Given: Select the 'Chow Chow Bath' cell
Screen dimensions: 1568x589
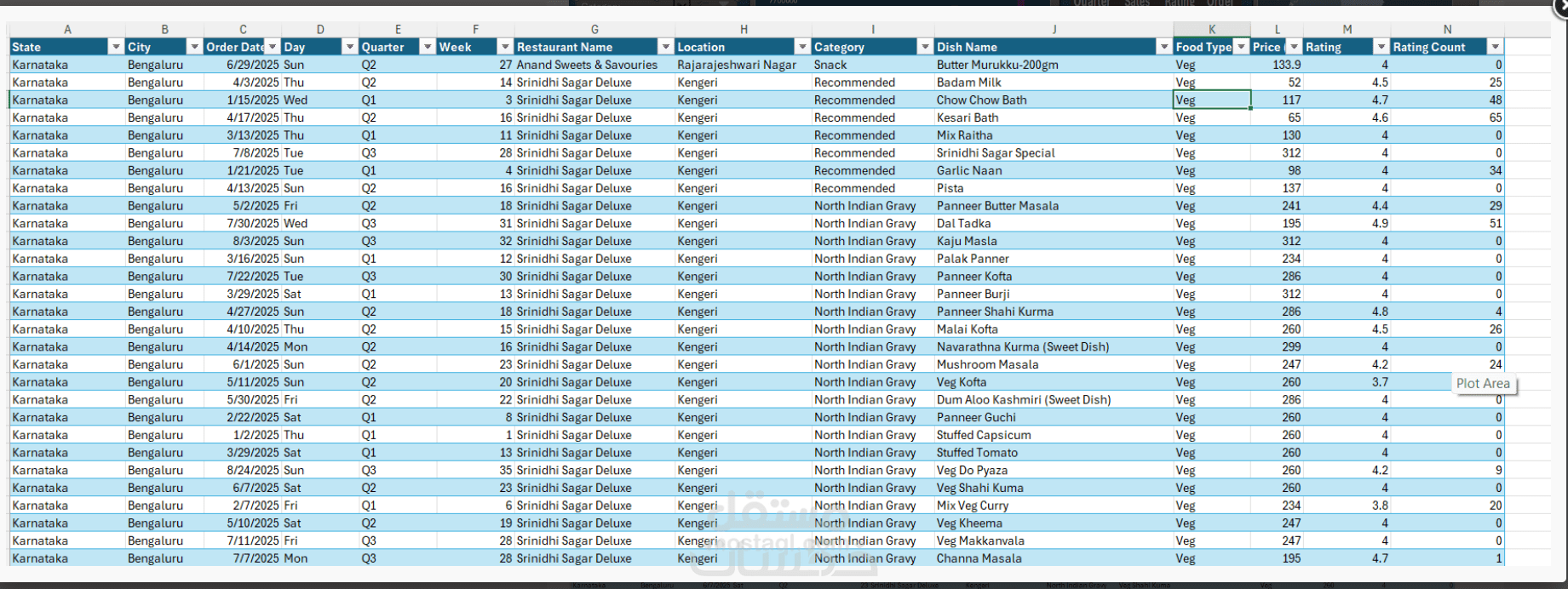Looking at the screenshot, I should 1054,100.
